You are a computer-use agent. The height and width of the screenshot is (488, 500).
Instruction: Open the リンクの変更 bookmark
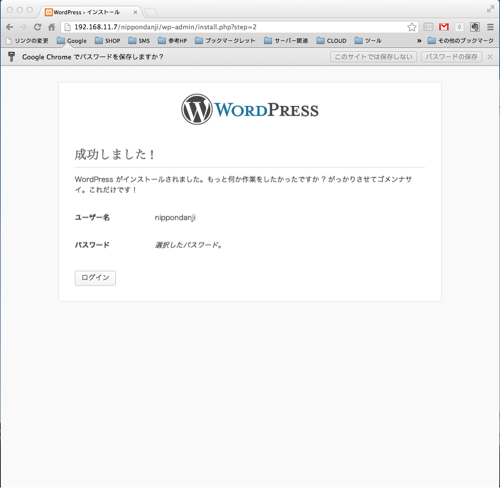click(x=28, y=41)
